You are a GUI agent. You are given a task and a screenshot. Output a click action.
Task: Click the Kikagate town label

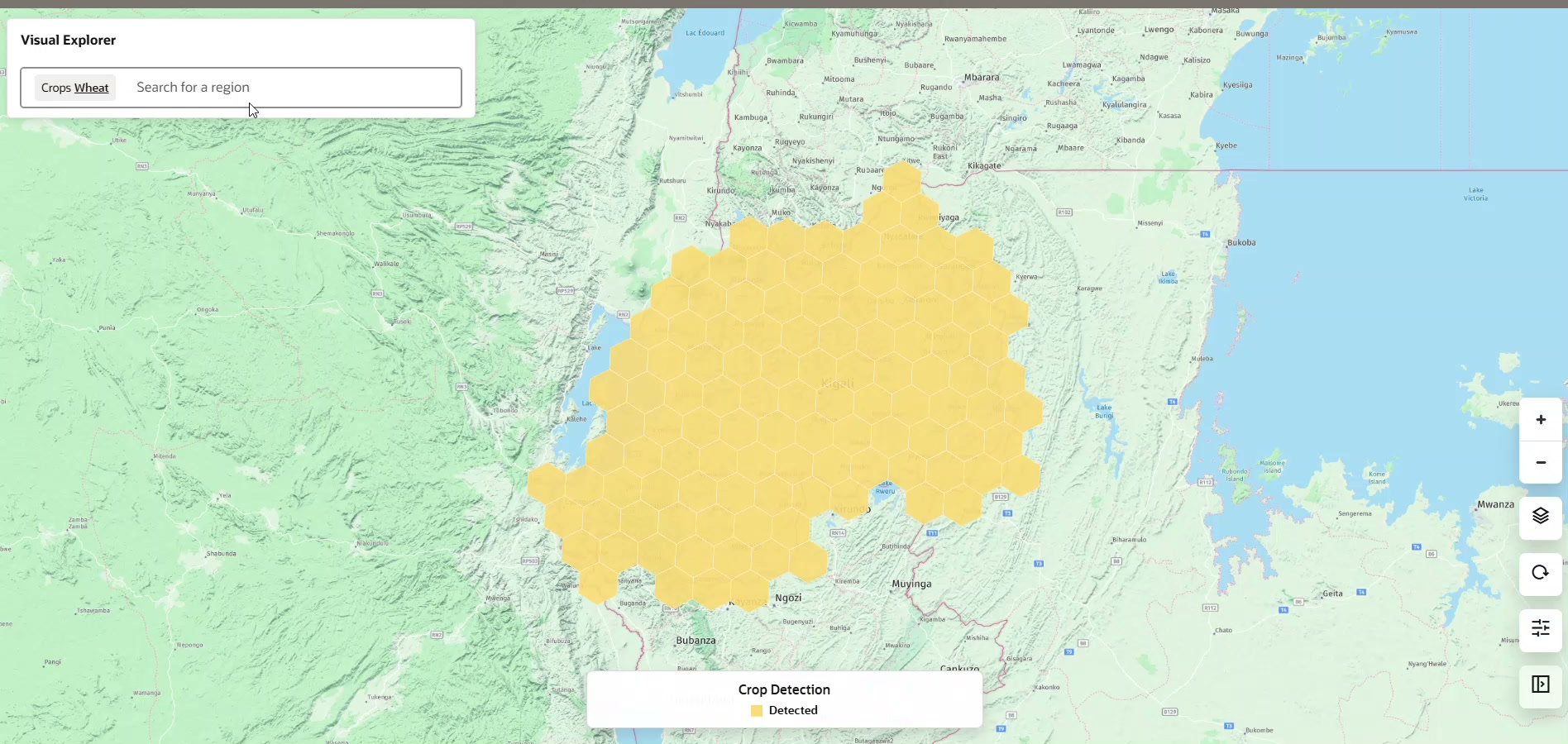click(x=984, y=166)
